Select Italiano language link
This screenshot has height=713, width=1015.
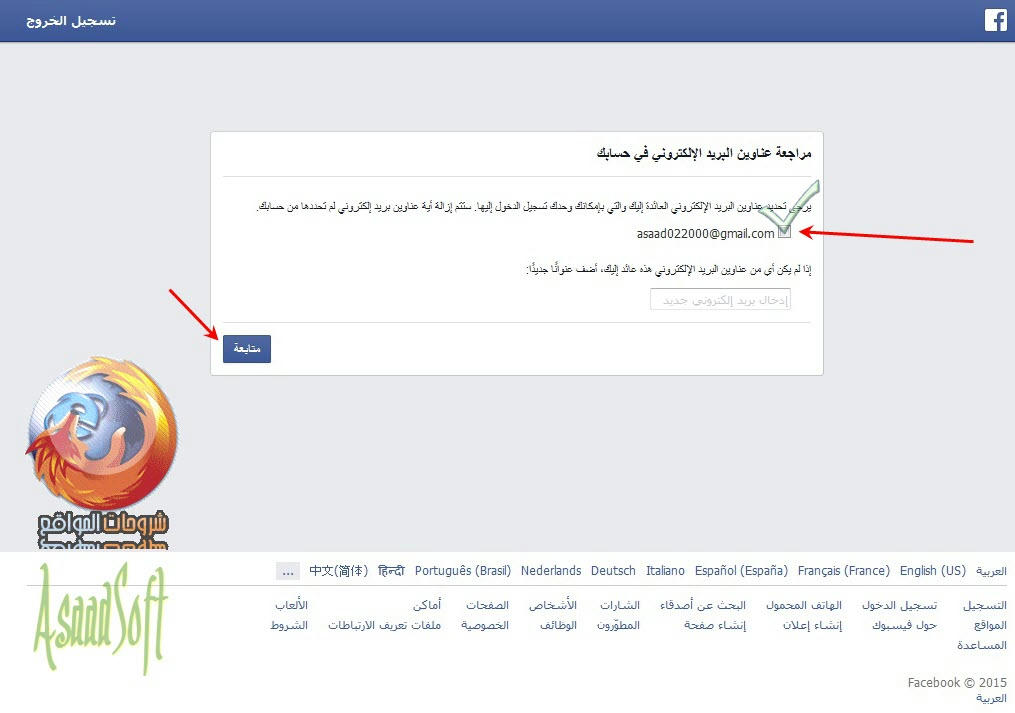(x=665, y=571)
